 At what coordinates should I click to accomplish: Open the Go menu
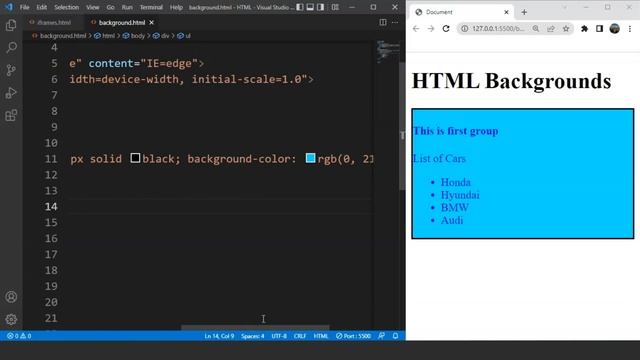110,7
